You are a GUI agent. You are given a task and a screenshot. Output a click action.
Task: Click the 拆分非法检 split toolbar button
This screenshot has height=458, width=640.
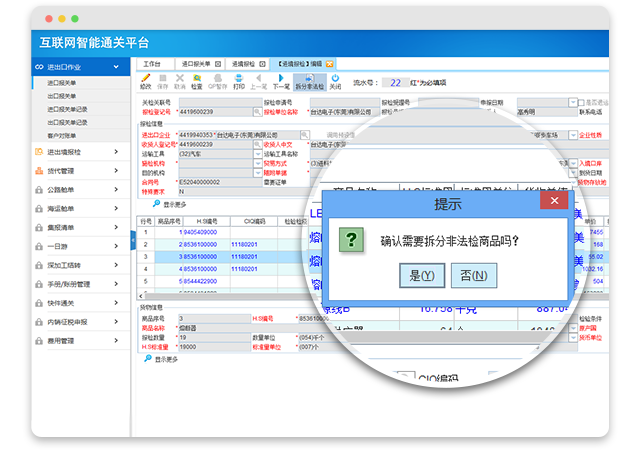click(x=310, y=82)
